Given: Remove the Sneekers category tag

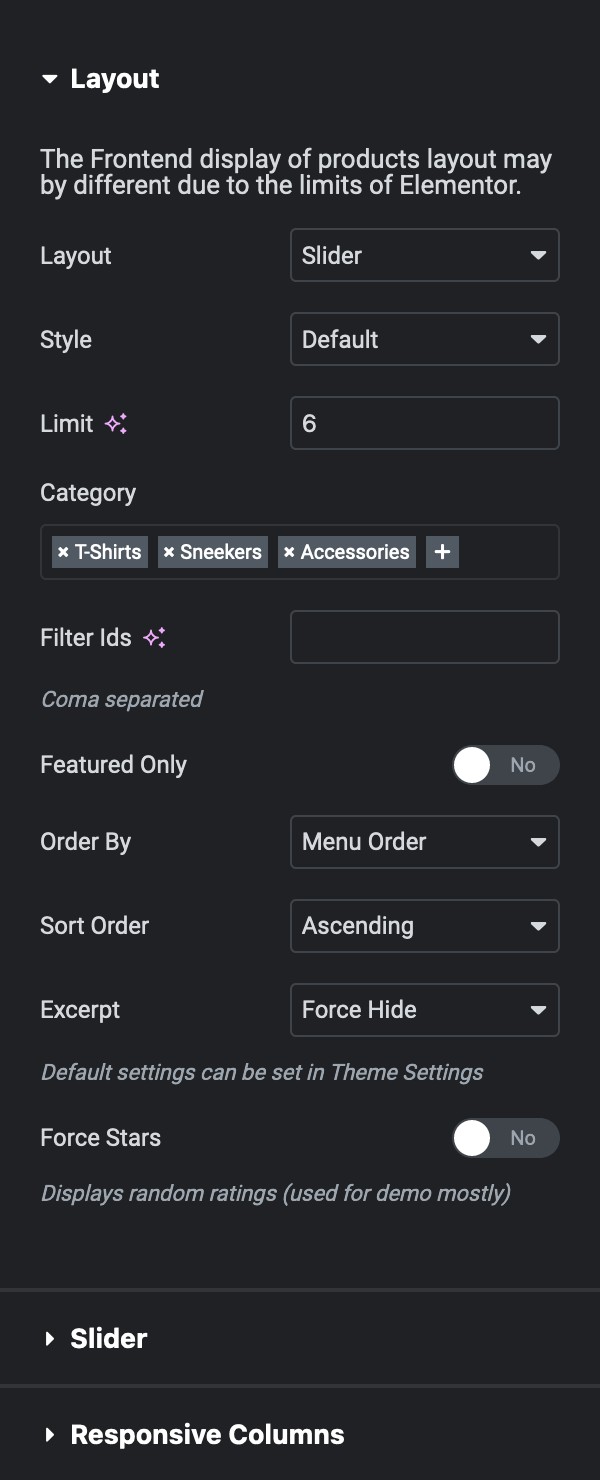Looking at the screenshot, I should click(169, 552).
